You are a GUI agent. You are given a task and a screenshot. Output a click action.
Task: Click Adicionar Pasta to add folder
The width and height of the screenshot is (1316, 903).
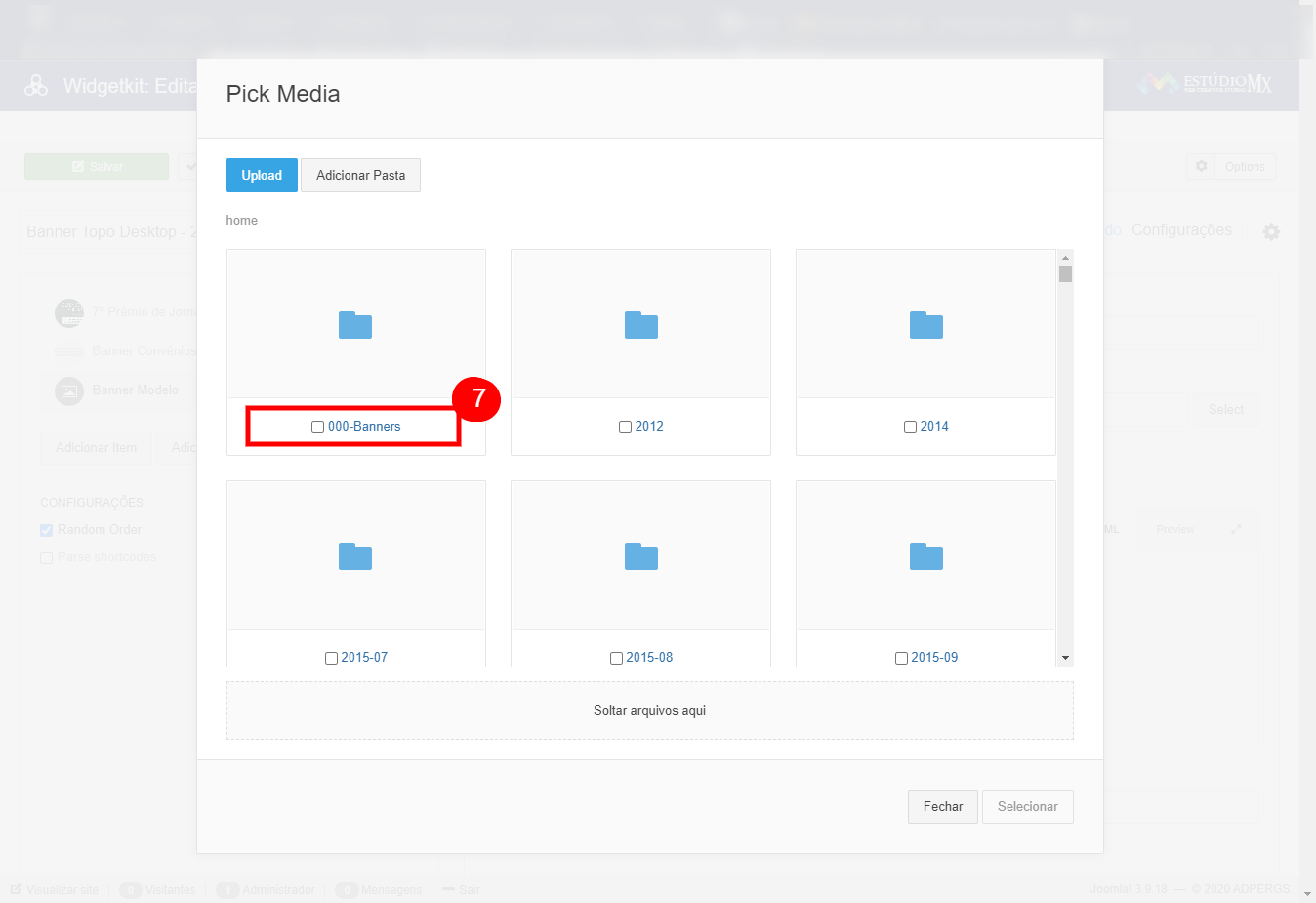(360, 176)
